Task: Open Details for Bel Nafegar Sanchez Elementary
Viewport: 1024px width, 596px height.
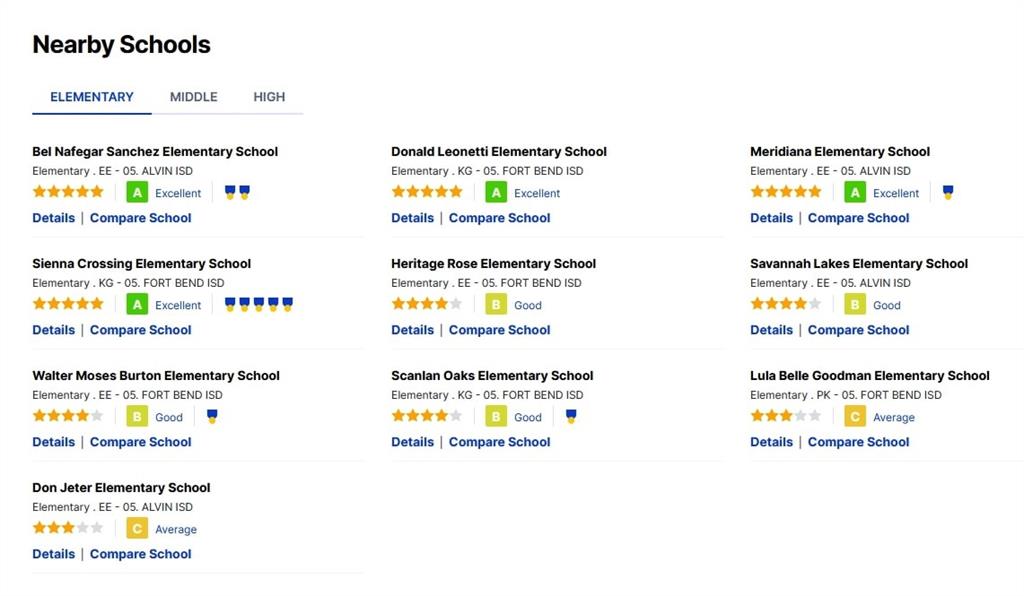Action: tap(54, 218)
